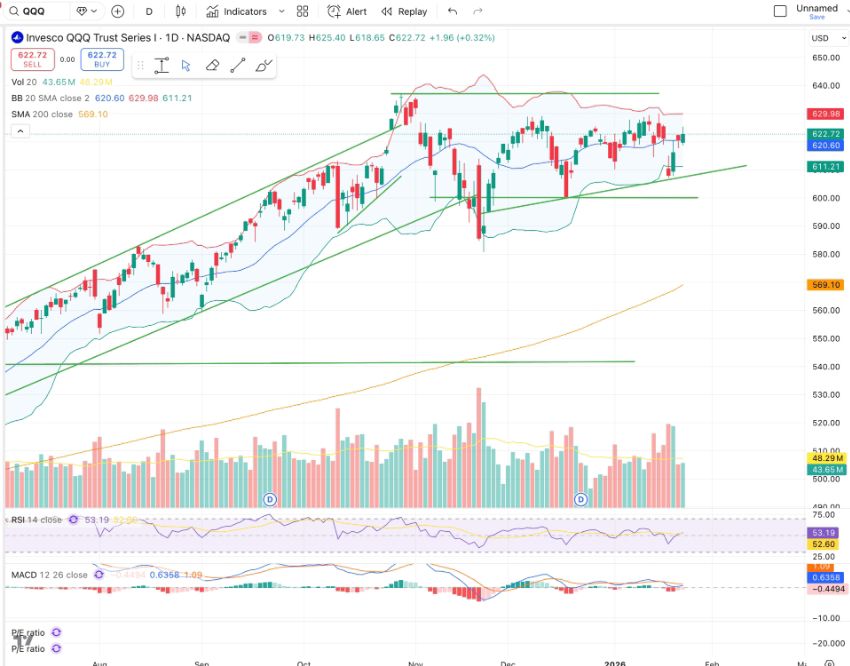850x666 pixels.
Task: Select the eraser tool in drawing toolbar
Action: pos(212,65)
